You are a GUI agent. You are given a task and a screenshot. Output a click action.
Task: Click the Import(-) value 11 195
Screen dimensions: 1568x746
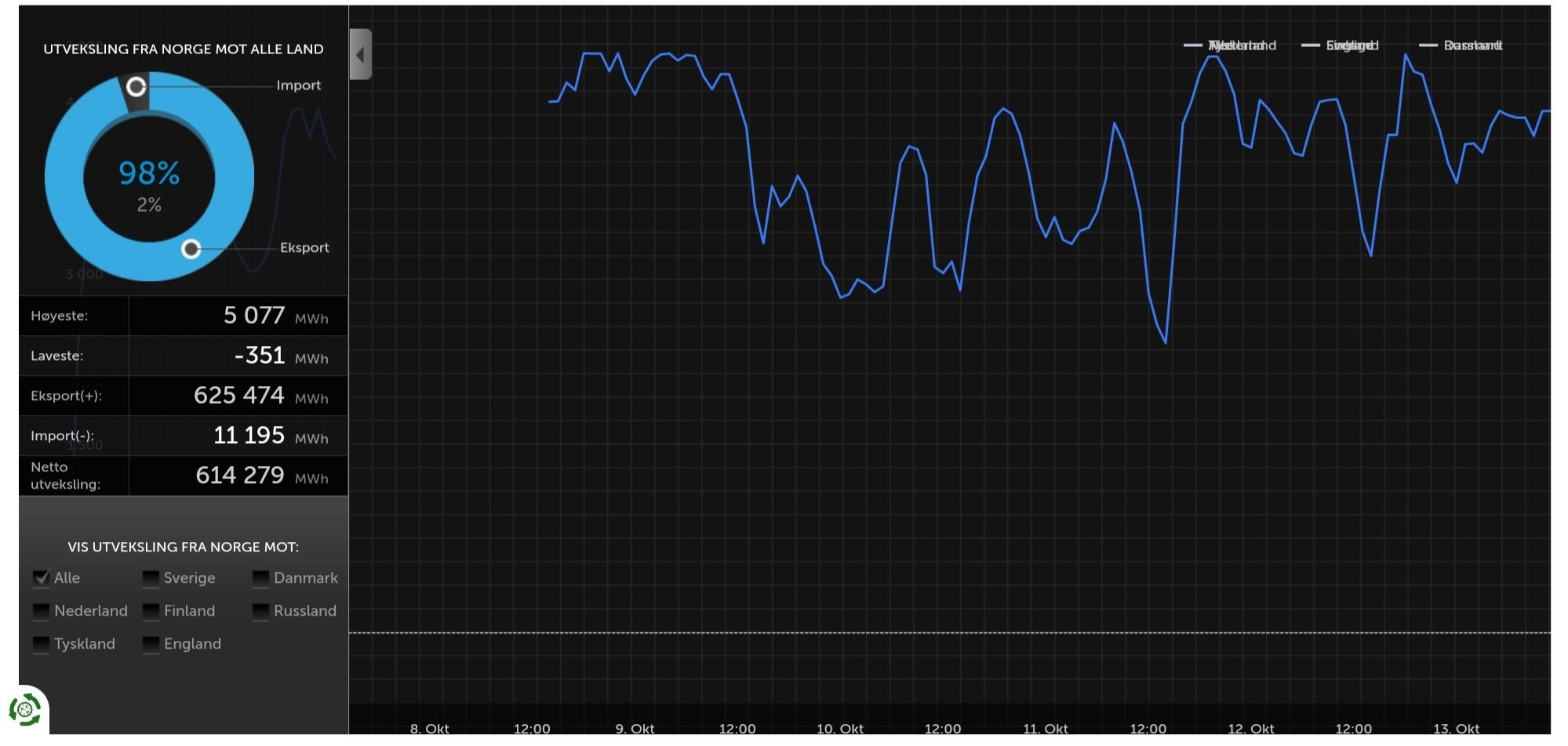point(249,435)
